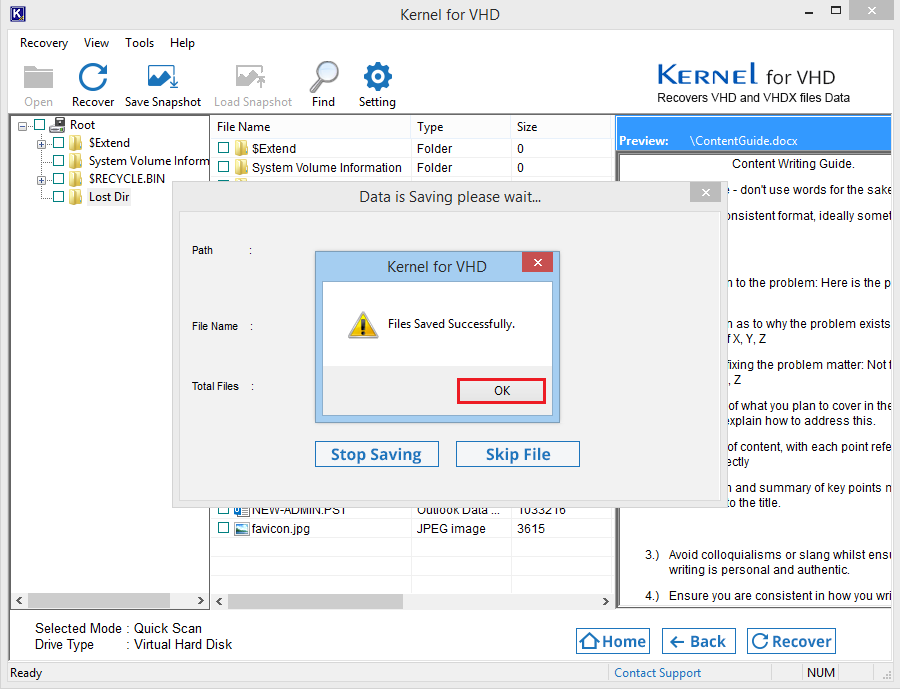Open the Contact Support link
The height and width of the screenshot is (689, 900).
[x=657, y=673]
